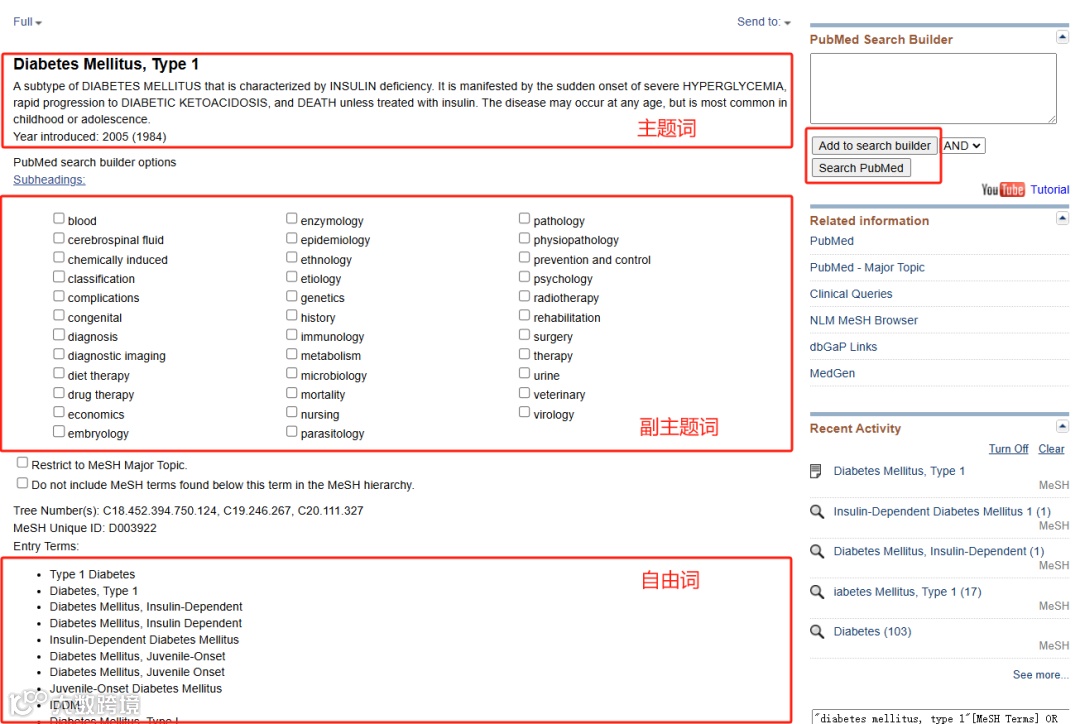The width and height of the screenshot is (1080, 724).
Task: Open the MedGen link
Action: tap(832, 373)
